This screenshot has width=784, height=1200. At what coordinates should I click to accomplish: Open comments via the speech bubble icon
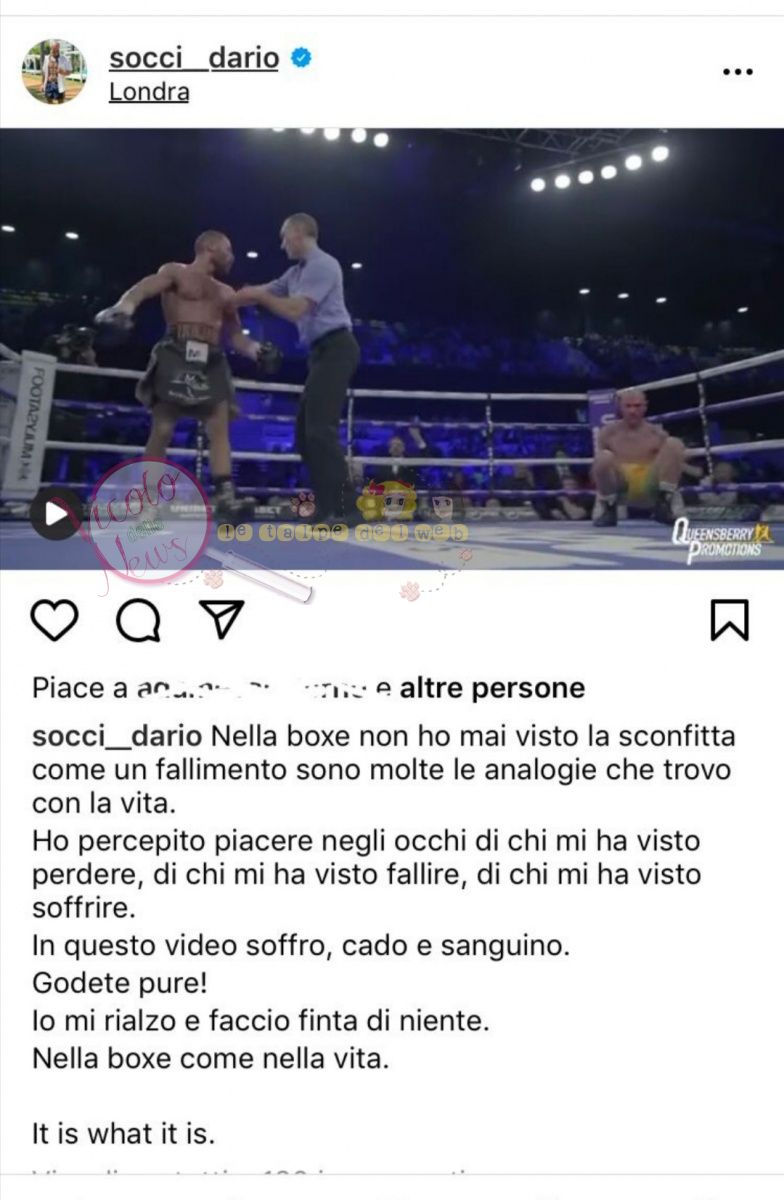click(138, 620)
